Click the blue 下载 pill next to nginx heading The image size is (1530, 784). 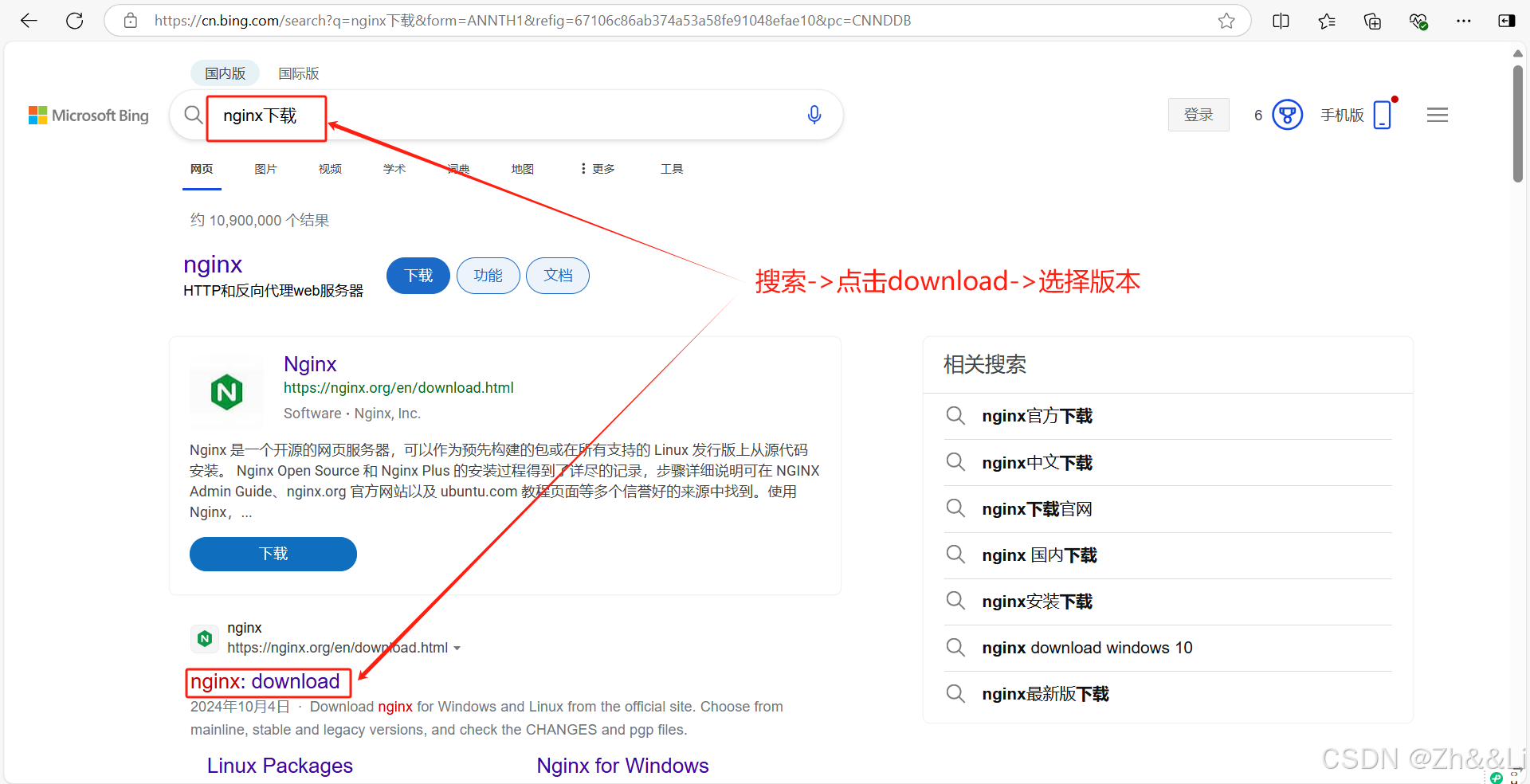[x=418, y=276]
